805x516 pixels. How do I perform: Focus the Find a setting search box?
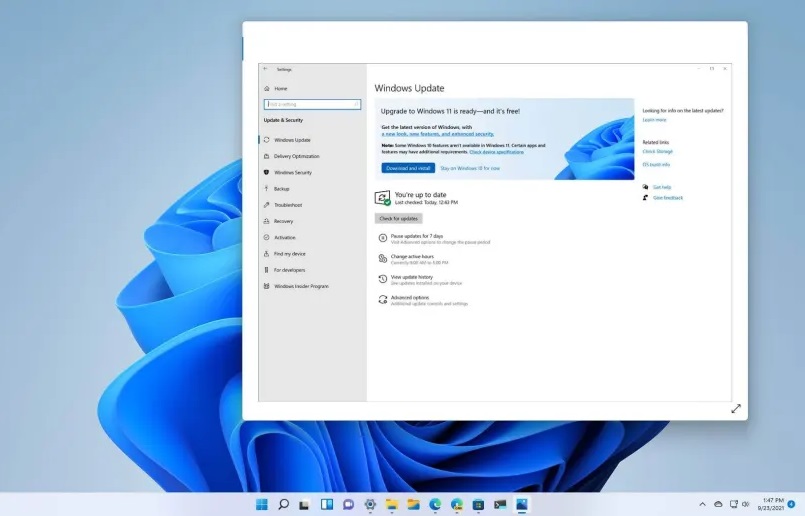tap(312, 104)
